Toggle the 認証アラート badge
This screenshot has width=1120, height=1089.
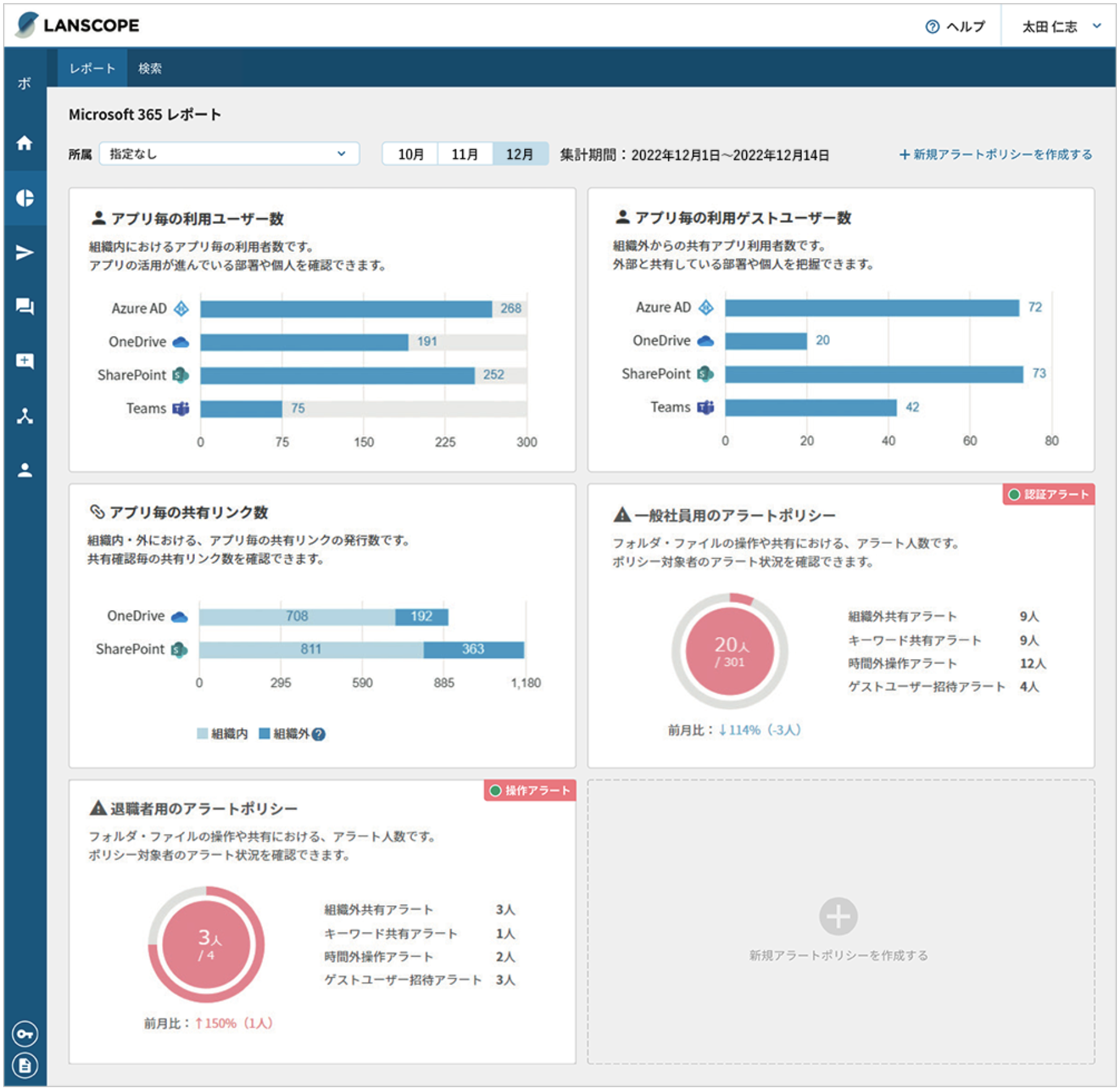(1048, 494)
